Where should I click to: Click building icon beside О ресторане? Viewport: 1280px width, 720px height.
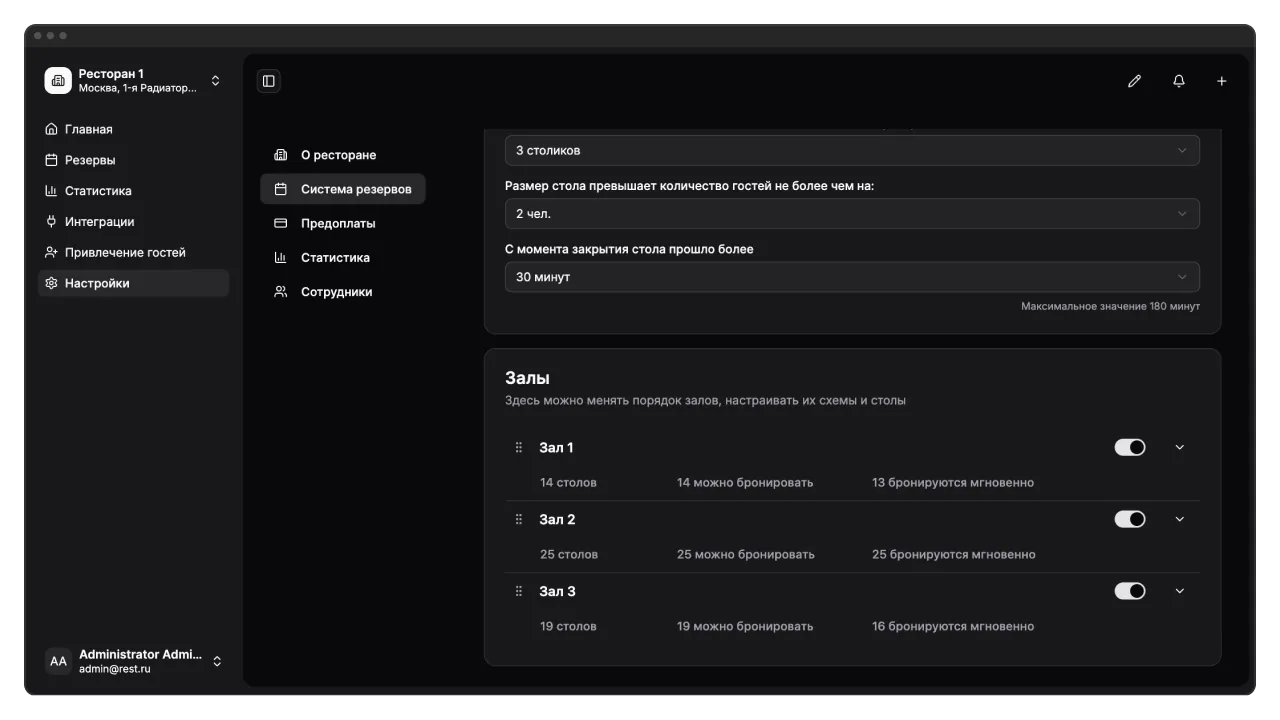[x=281, y=155]
